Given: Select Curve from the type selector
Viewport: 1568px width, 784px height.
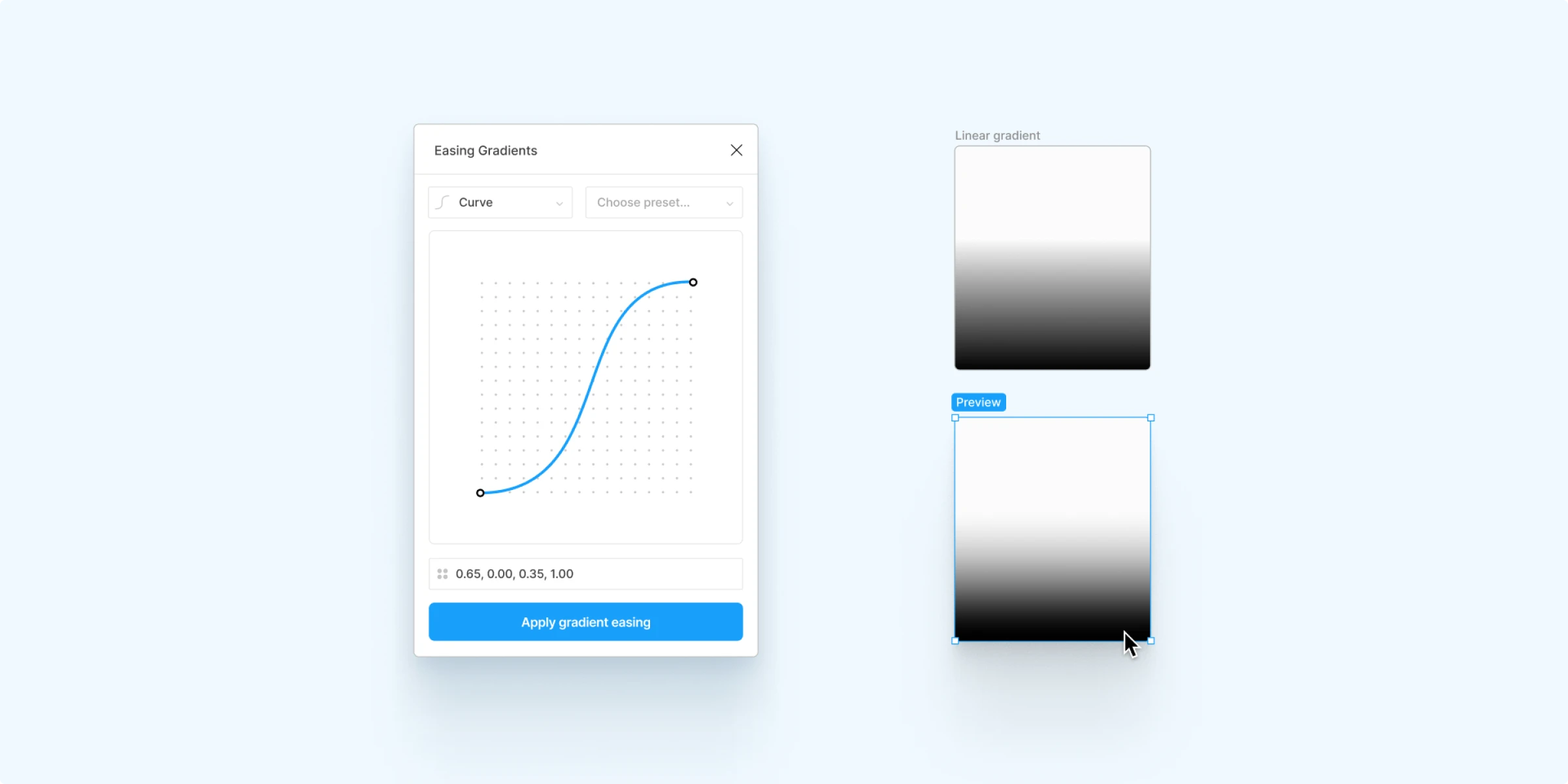Looking at the screenshot, I should pyautogui.click(x=497, y=202).
